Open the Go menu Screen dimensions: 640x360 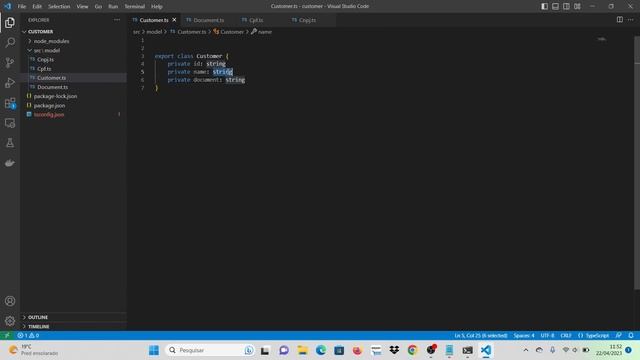[98, 7]
